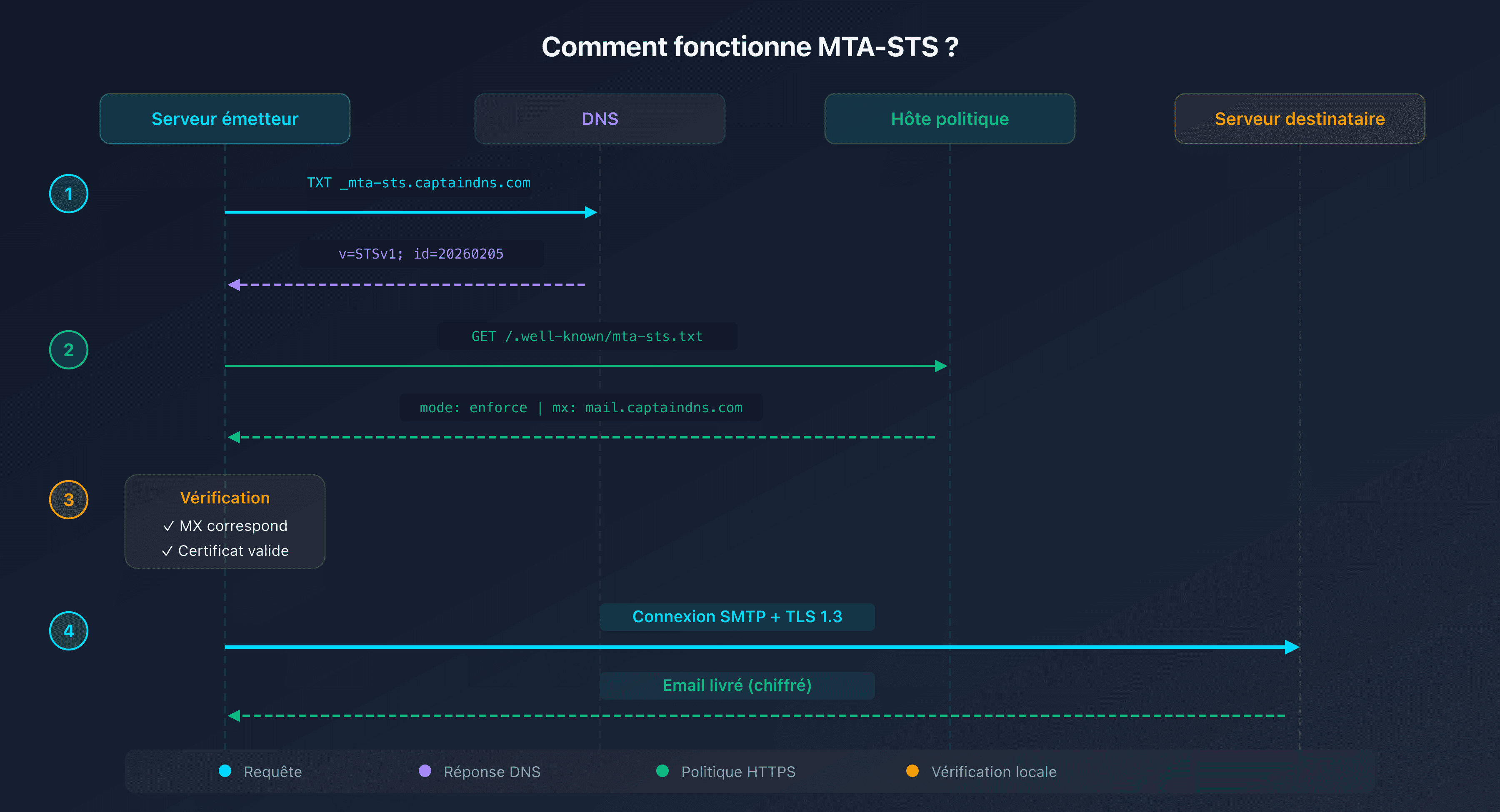This screenshot has width=1500, height=812.
Task: Select the Hôte politique box
Action: 950,119
